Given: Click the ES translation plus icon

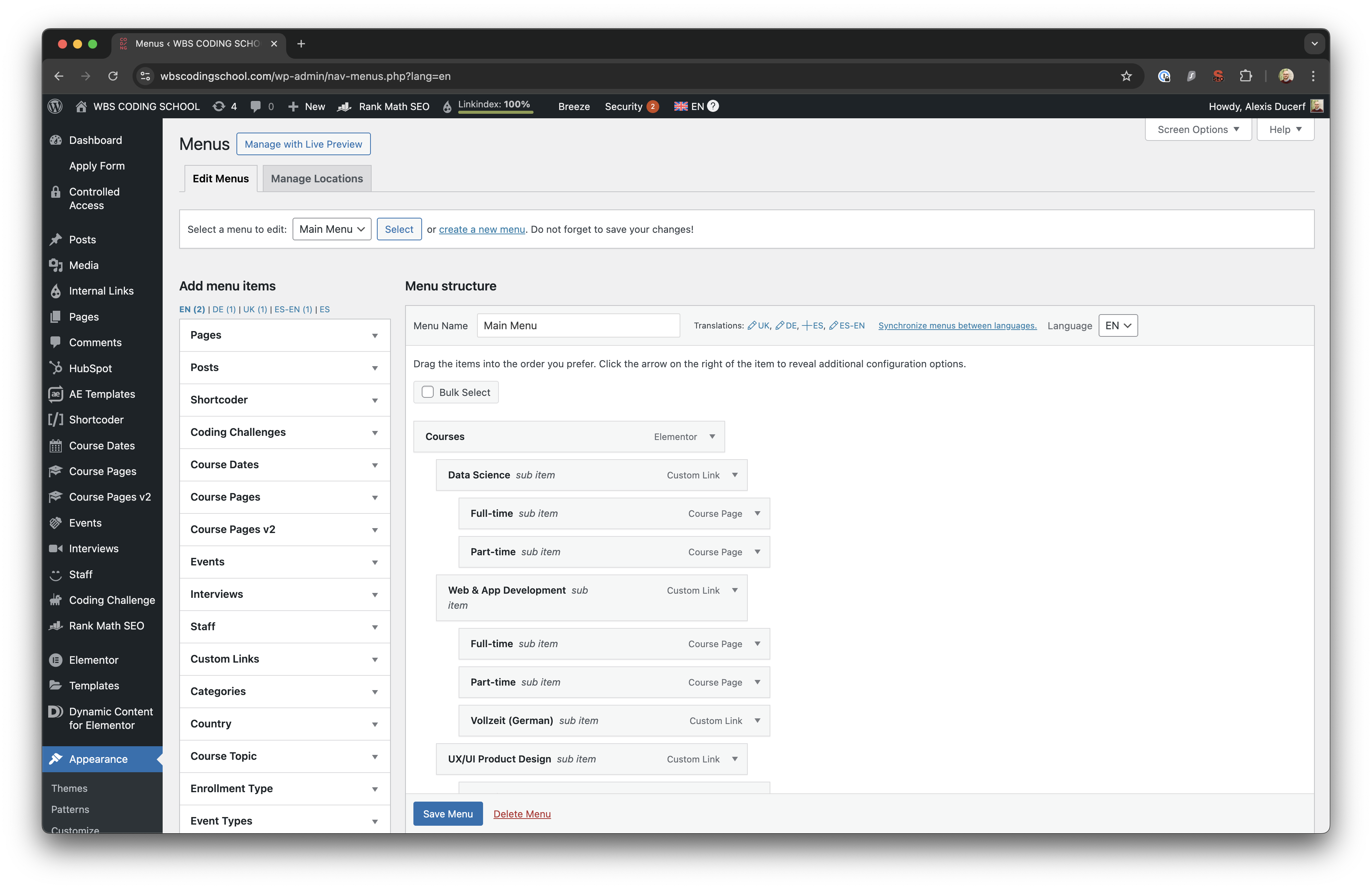Looking at the screenshot, I should (806, 325).
